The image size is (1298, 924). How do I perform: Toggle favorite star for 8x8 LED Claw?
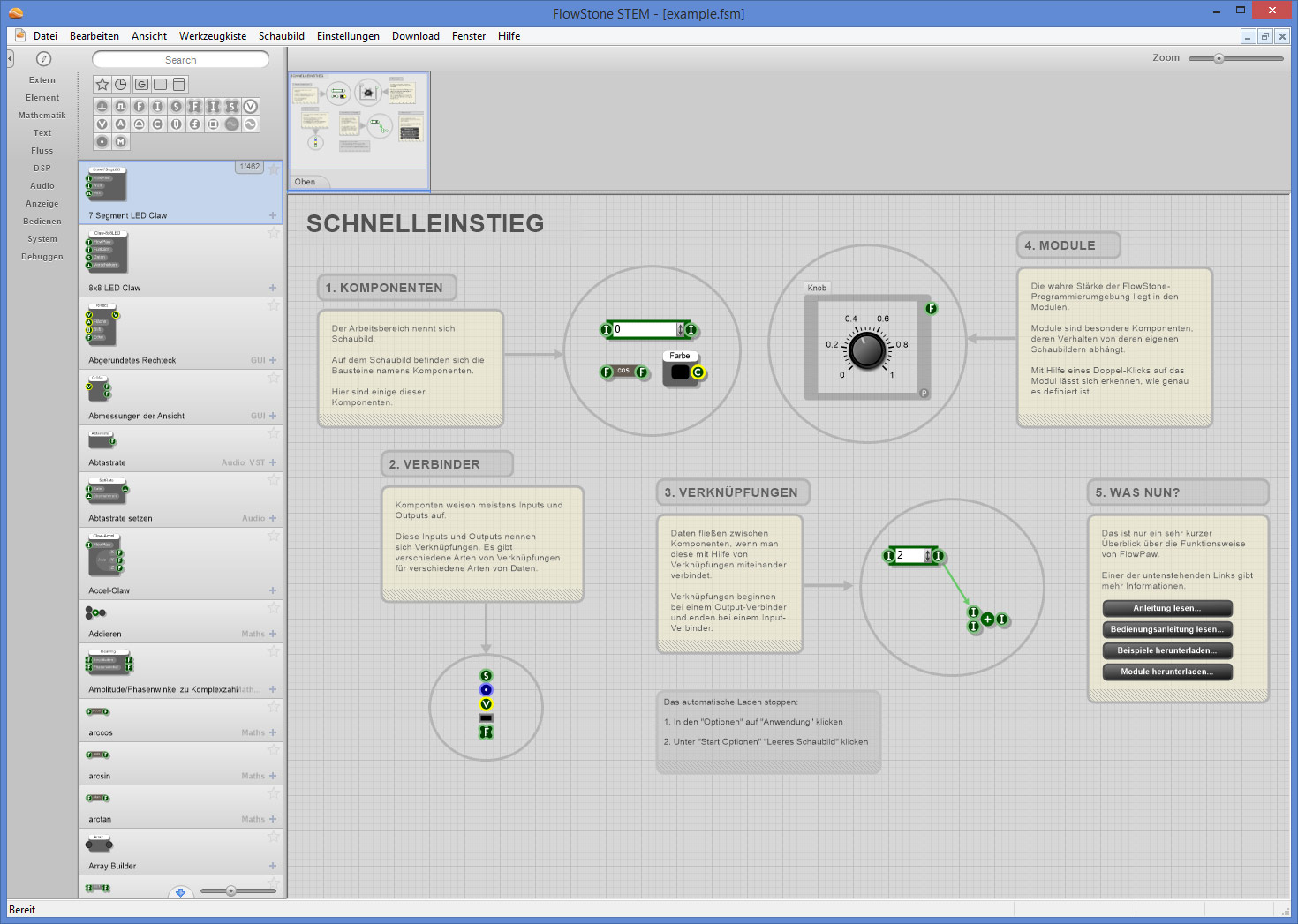274,233
